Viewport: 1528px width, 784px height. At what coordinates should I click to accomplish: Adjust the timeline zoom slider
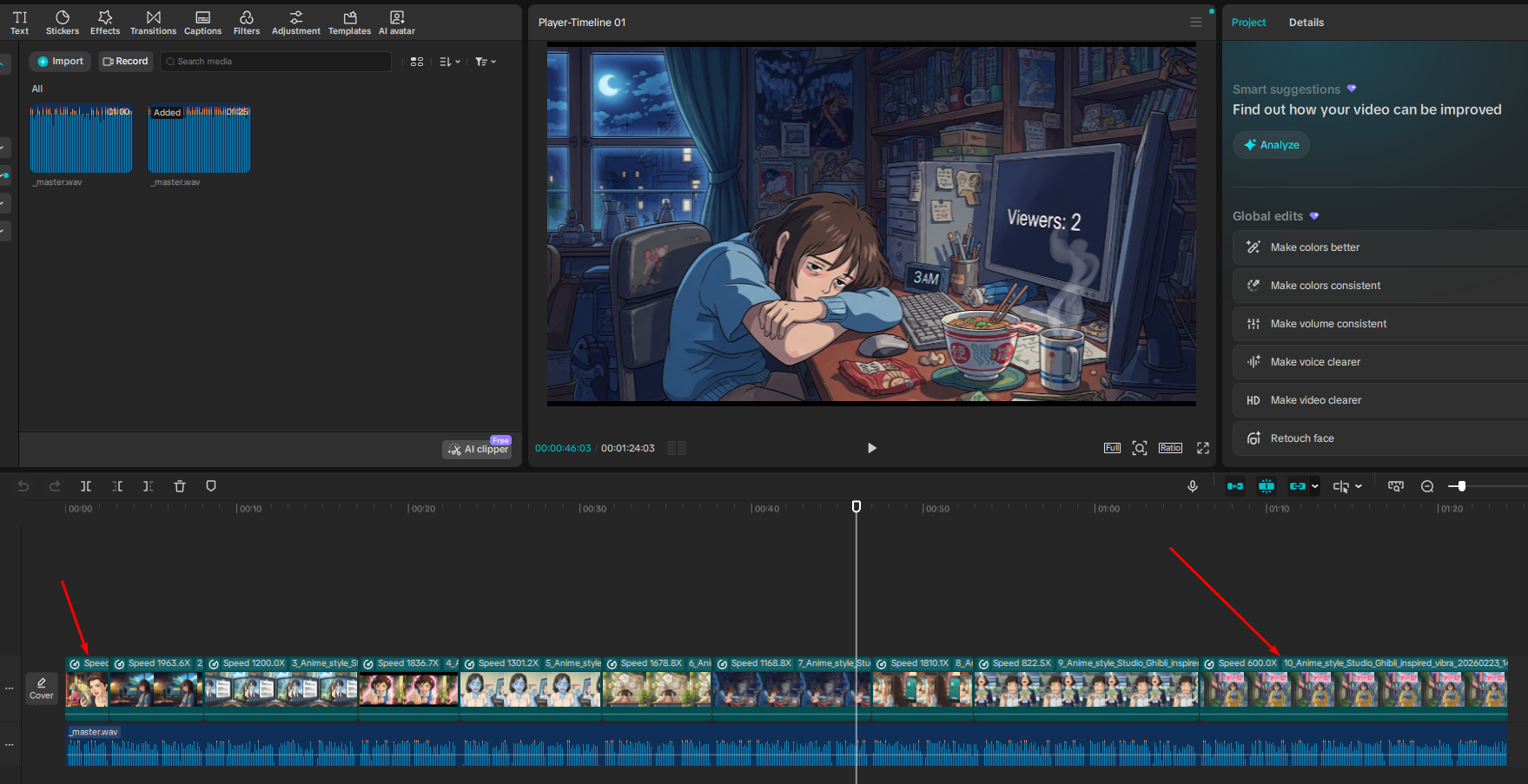coord(1461,486)
